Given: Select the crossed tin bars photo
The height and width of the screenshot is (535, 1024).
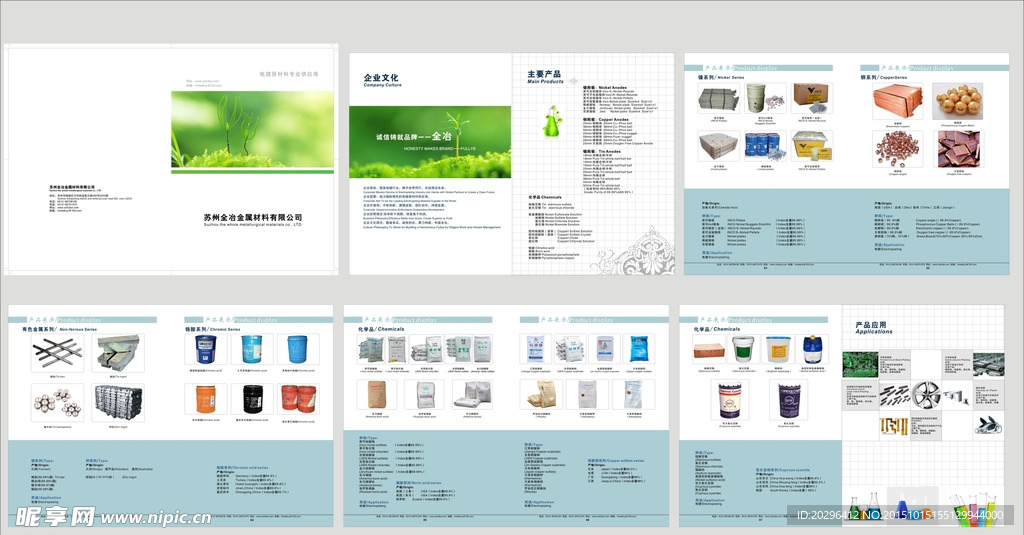Looking at the screenshot, I should (57, 353).
